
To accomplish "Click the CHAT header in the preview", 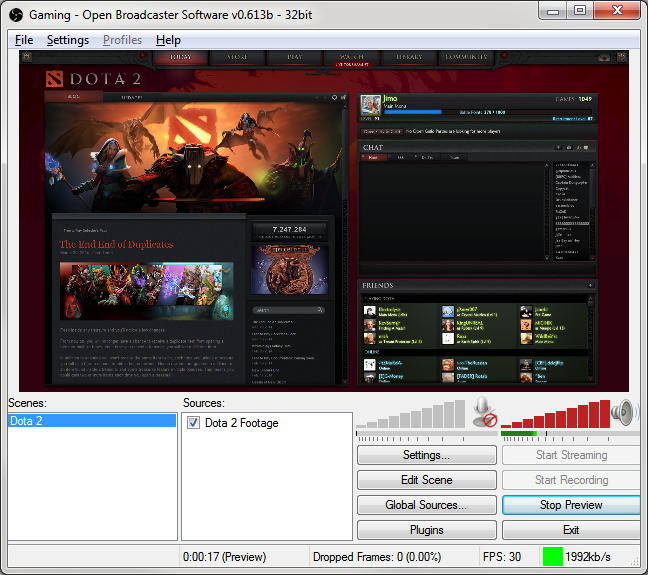I will pos(373,148).
